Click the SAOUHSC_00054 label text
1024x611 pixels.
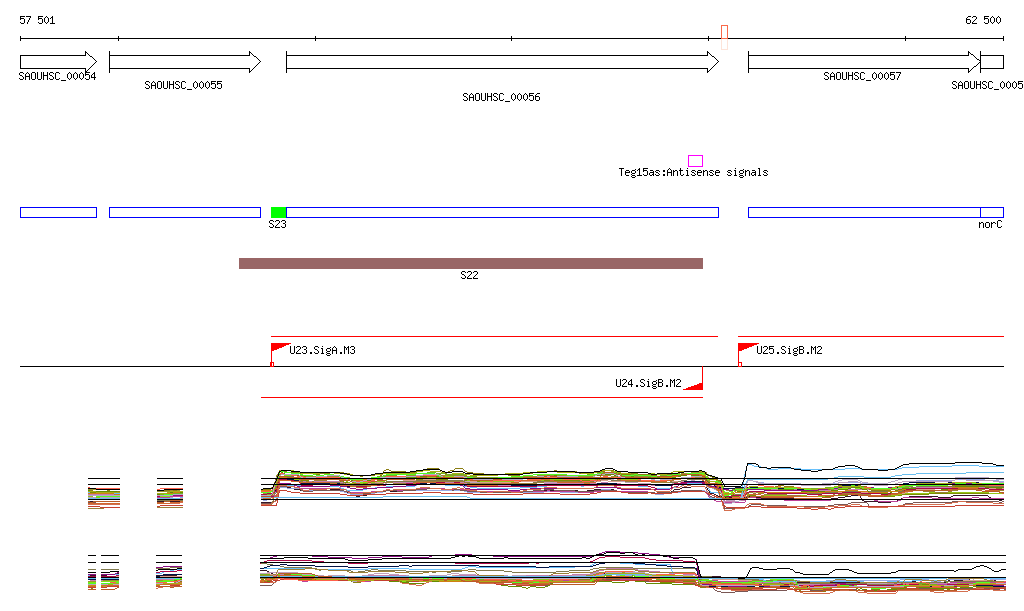[x=57, y=76]
